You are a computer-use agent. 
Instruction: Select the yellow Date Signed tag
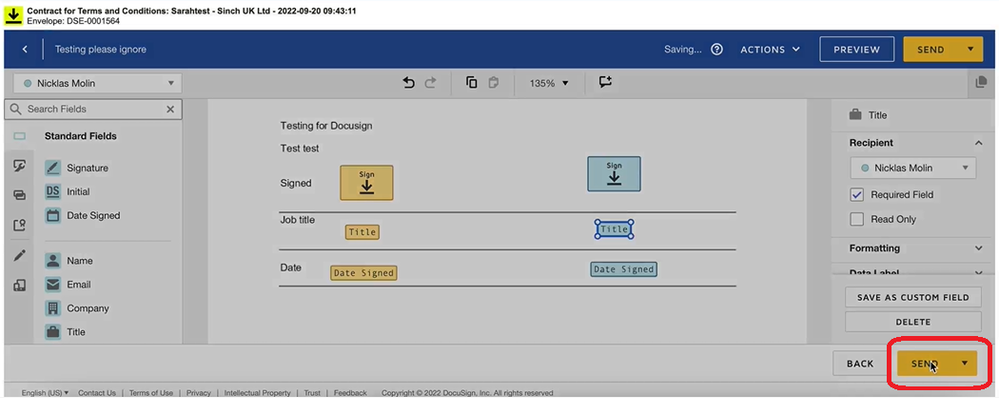pos(364,273)
